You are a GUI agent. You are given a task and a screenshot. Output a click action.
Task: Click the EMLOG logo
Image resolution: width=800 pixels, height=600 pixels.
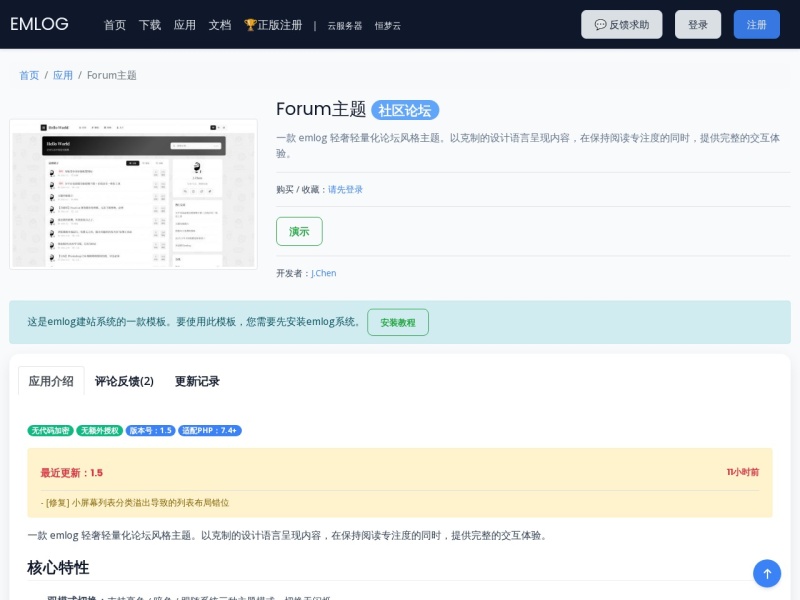39,24
